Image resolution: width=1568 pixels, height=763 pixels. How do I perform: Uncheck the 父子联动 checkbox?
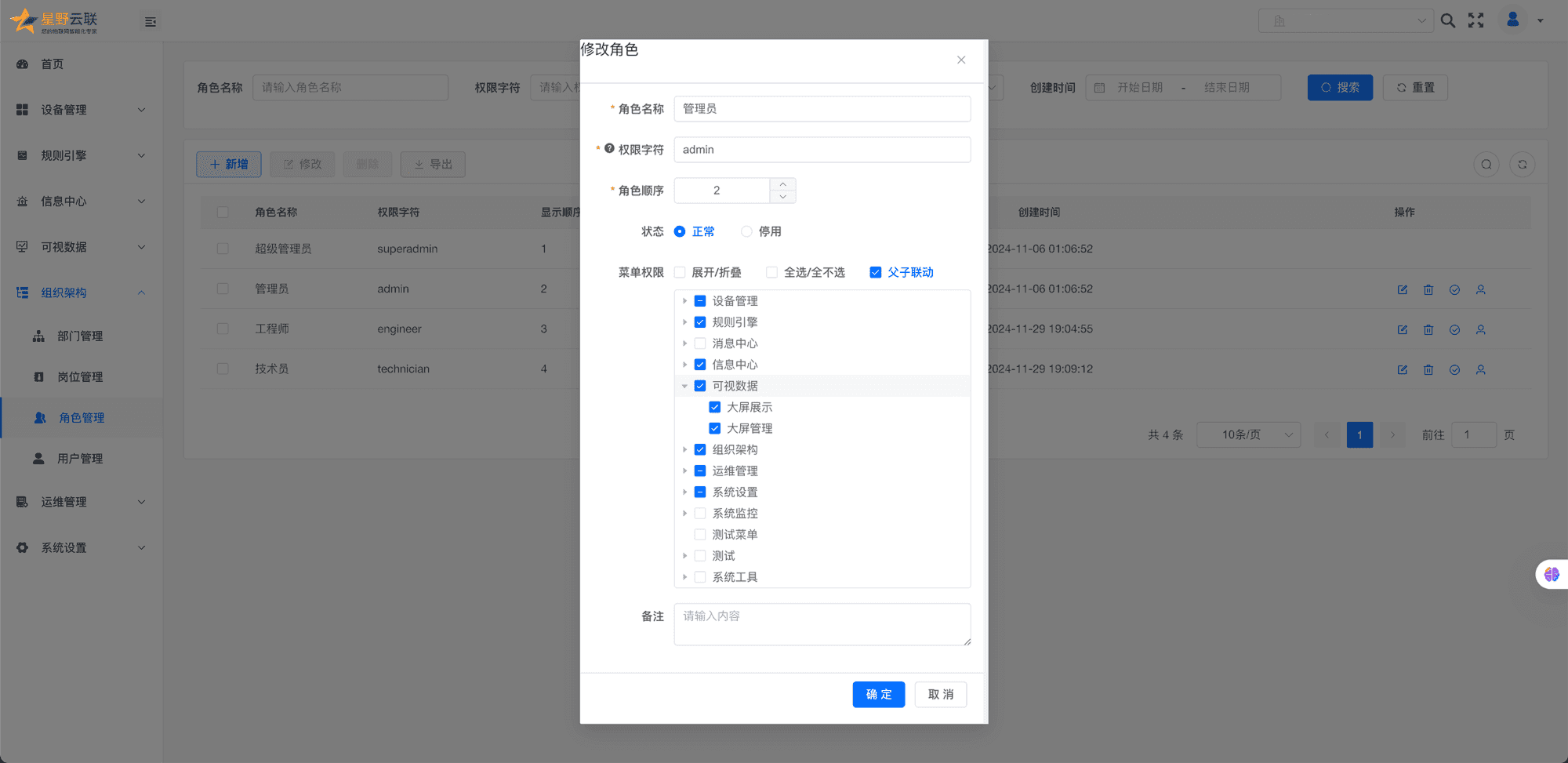(876, 272)
